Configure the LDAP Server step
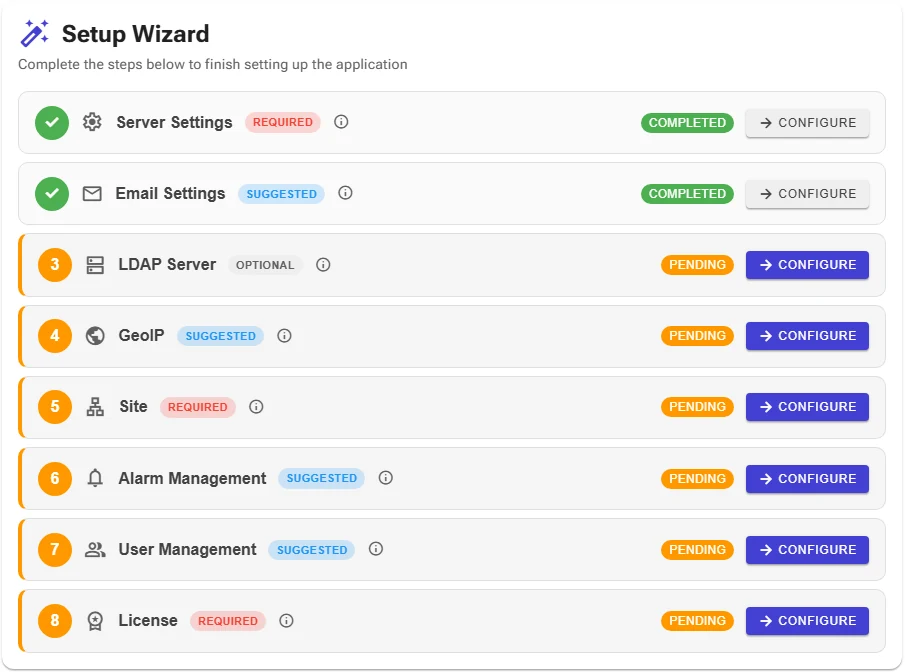905x672 pixels. coord(807,264)
